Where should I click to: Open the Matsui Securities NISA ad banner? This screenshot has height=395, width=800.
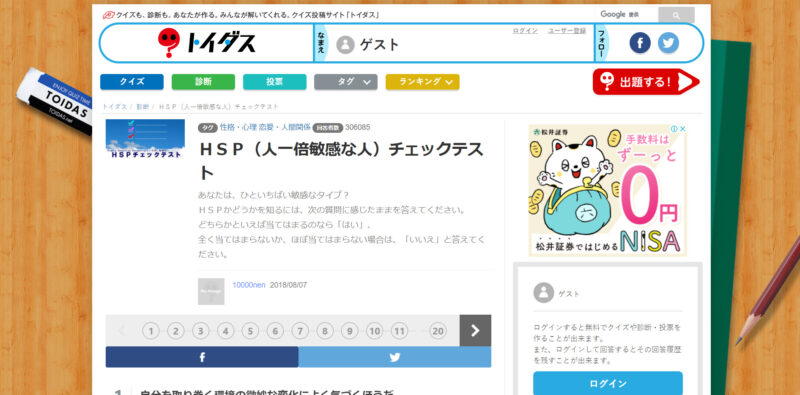[x=607, y=190]
